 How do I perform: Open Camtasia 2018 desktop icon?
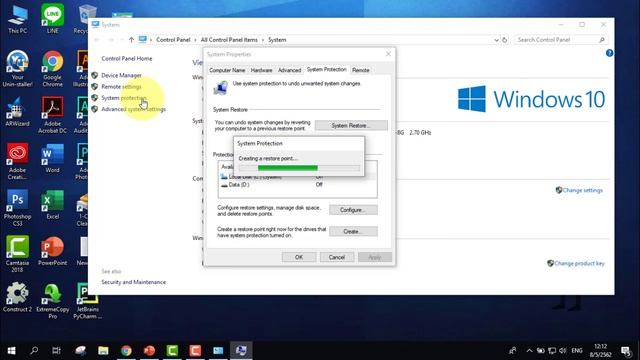[x=18, y=254]
